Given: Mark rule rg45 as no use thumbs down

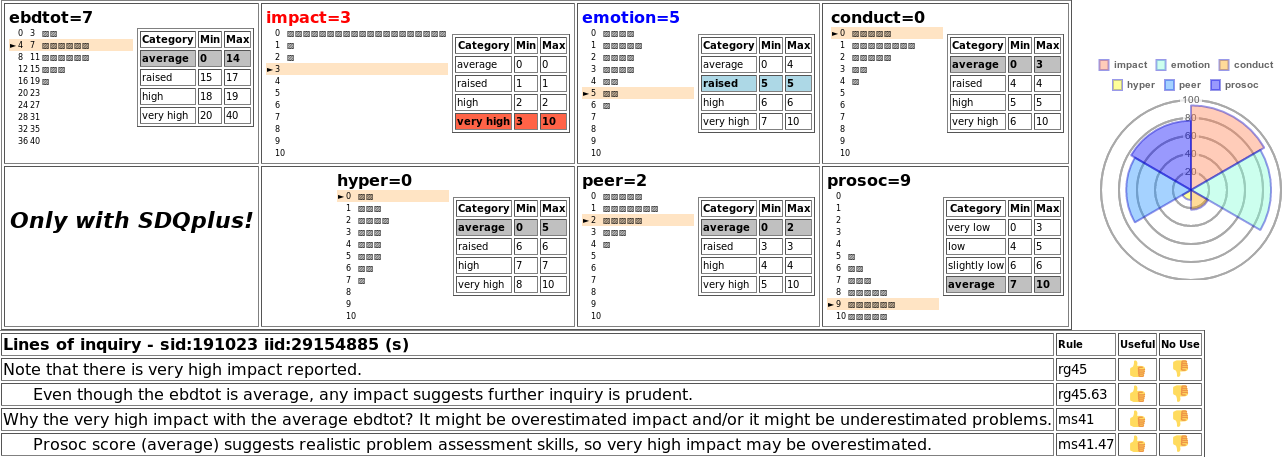Looking at the screenshot, I should pos(1180,369).
